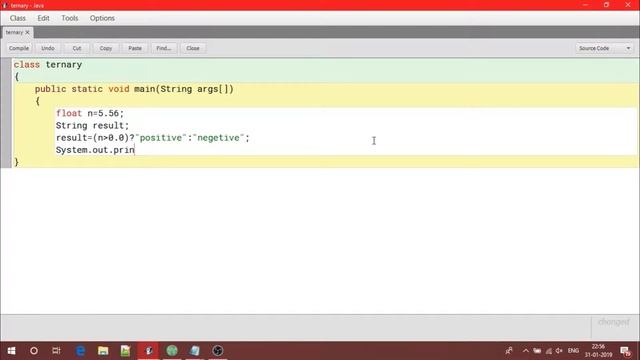Click the "positive" string literal
The image size is (640, 360).
pos(160,138)
